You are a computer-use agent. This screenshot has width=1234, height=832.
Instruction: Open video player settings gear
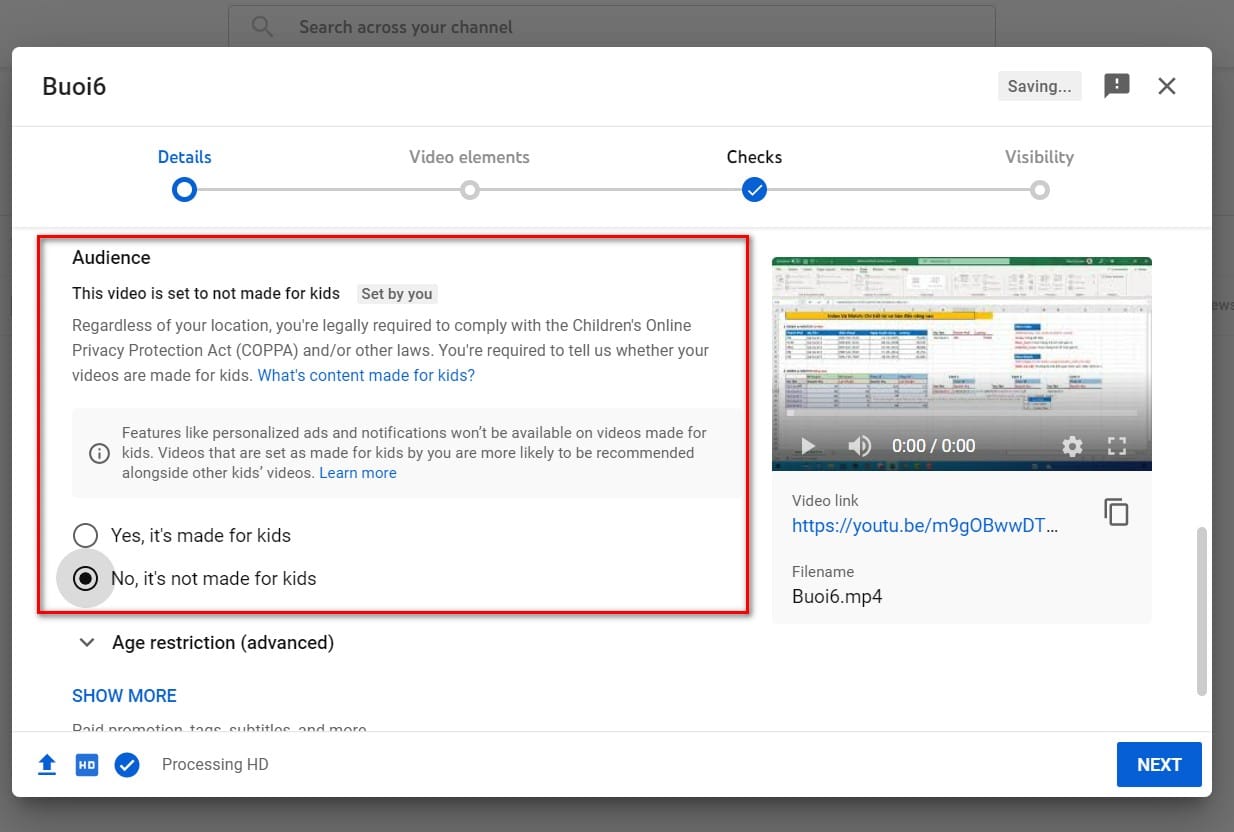click(1072, 446)
